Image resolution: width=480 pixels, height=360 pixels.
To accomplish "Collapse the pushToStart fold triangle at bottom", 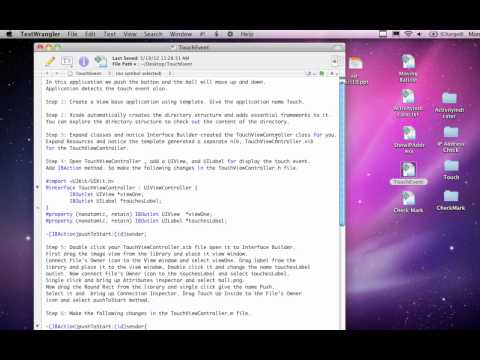I will pyautogui.click(x=38, y=326).
